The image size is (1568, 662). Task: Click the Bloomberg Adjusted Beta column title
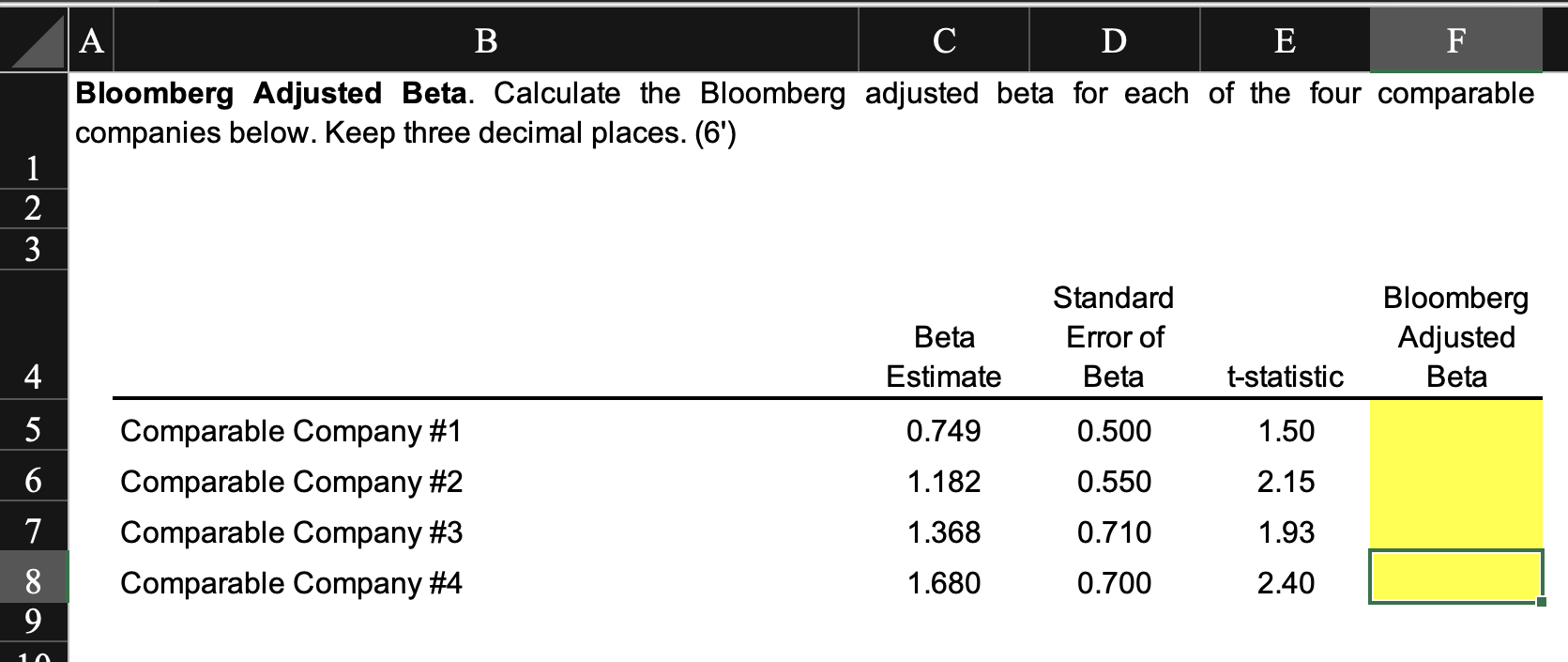pyautogui.click(x=1455, y=337)
